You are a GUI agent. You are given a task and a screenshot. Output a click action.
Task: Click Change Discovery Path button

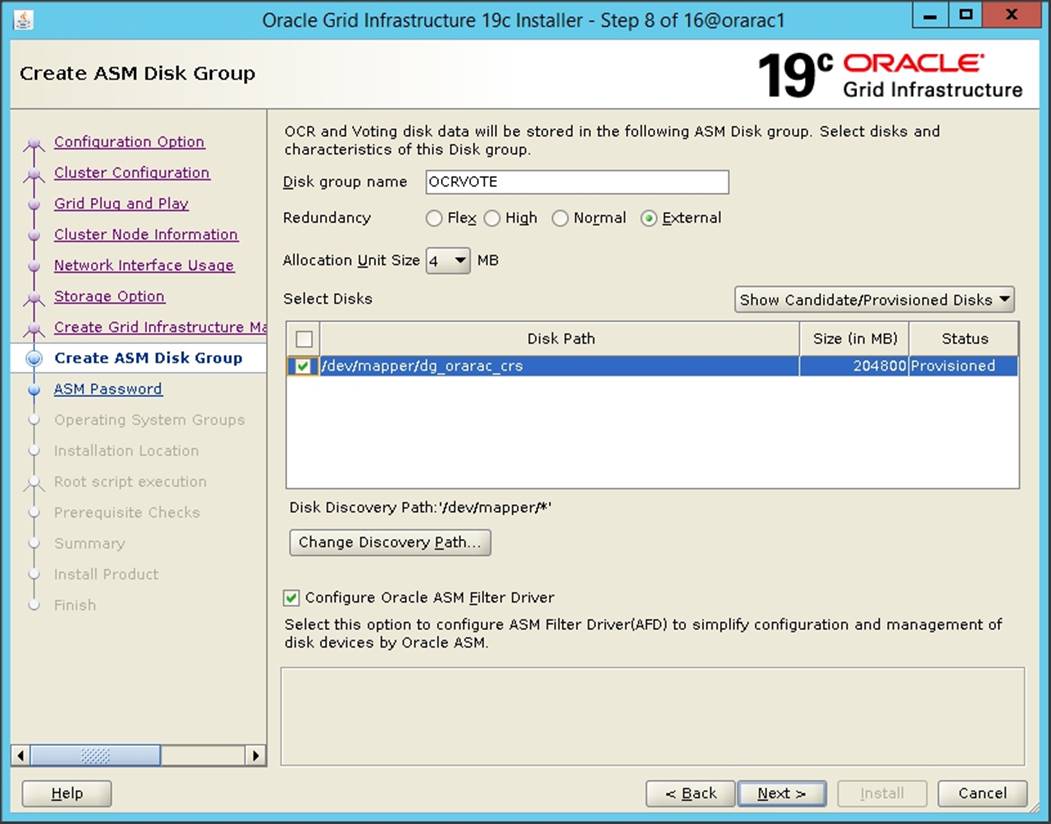[x=390, y=542]
